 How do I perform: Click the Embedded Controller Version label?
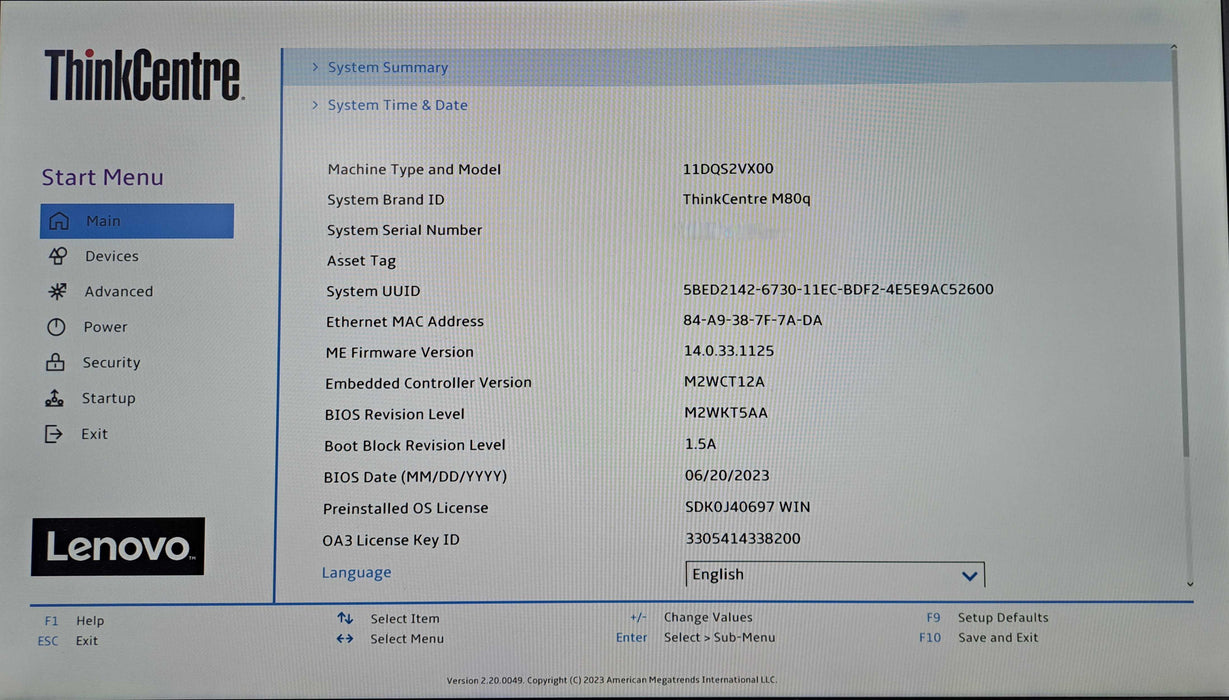coord(428,383)
